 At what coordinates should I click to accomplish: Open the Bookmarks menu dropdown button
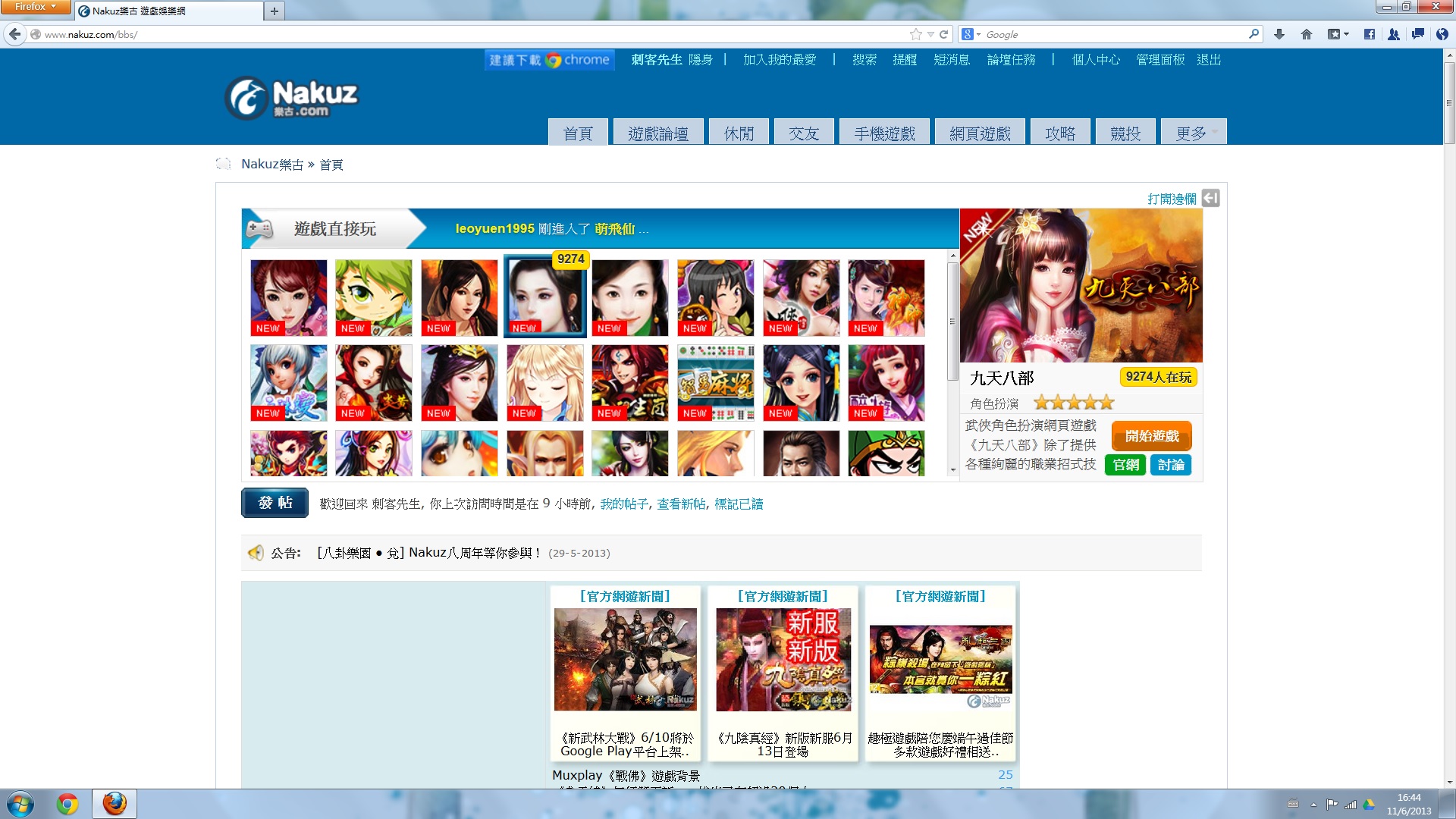point(1338,34)
